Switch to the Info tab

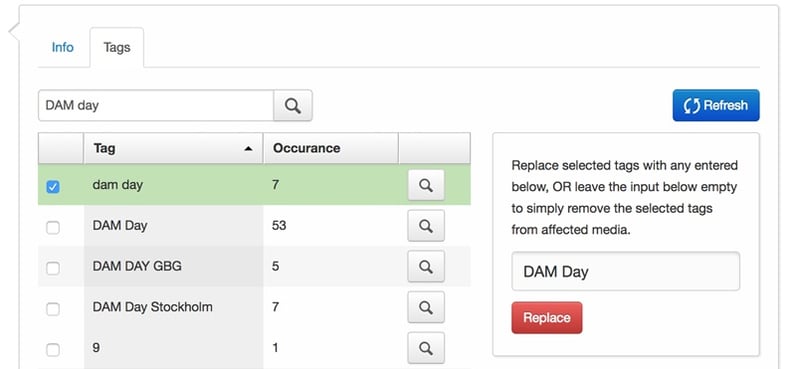point(62,47)
